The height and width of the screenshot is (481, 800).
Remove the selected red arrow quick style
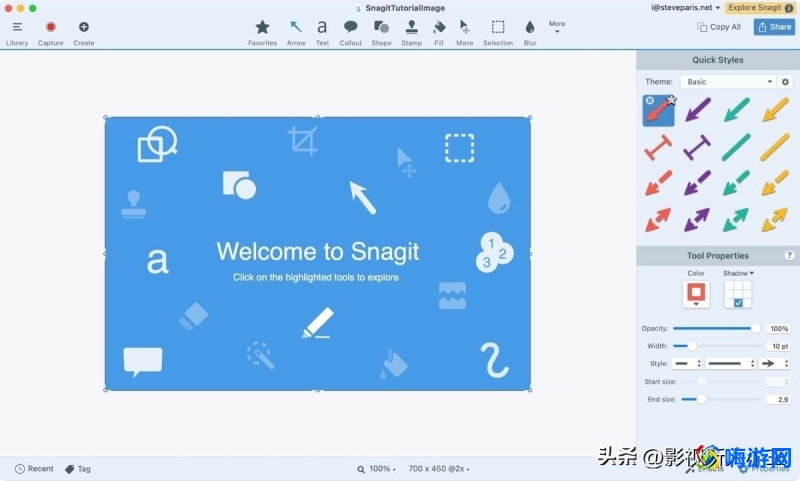(x=649, y=100)
